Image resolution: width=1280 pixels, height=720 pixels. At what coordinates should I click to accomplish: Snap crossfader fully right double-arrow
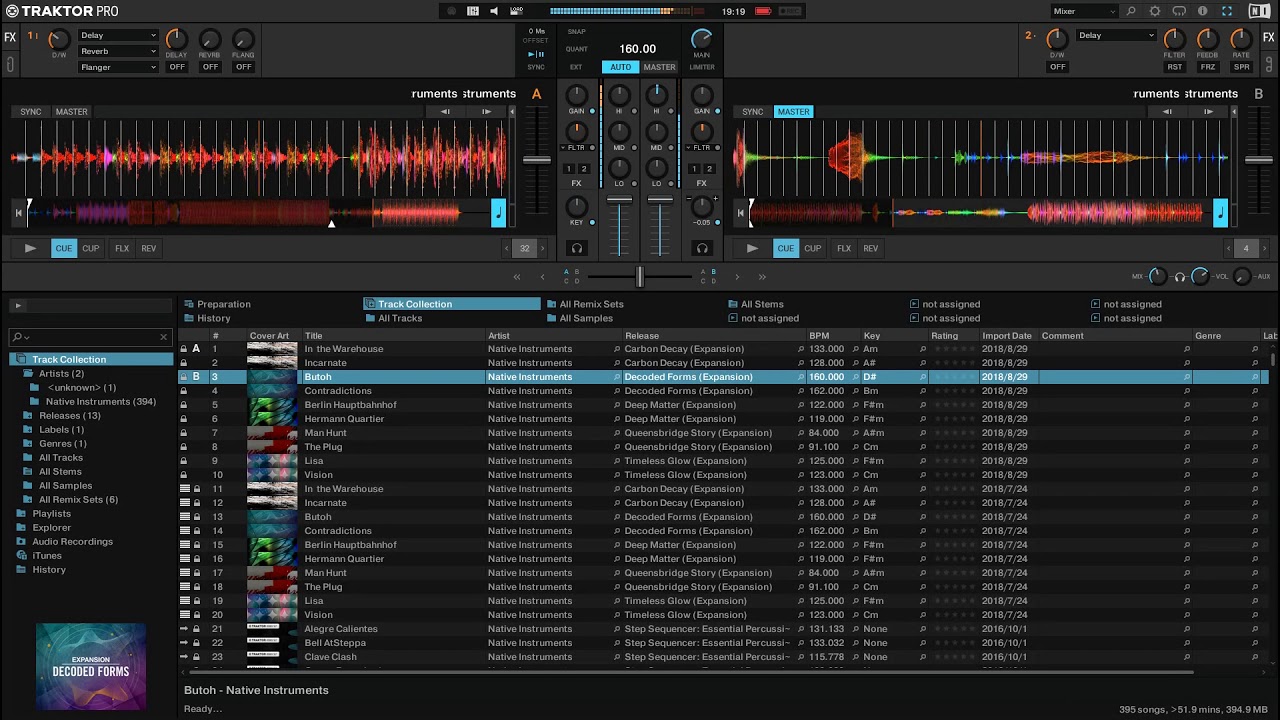point(762,277)
